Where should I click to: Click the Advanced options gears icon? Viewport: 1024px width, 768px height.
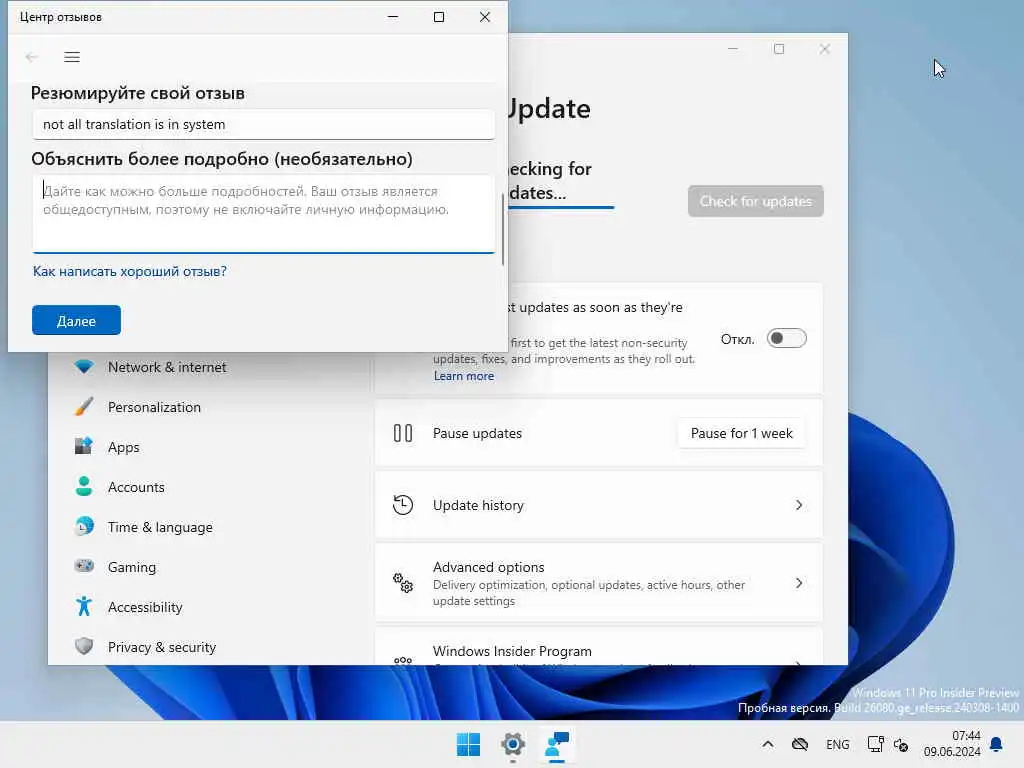point(403,583)
